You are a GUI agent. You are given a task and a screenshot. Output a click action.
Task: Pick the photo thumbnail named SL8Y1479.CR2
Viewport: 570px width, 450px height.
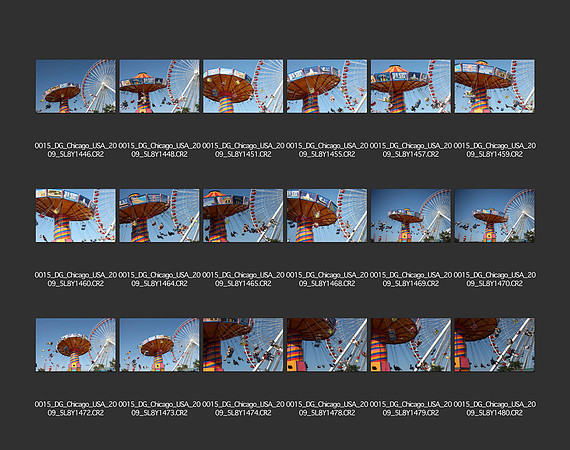tap(411, 345)
